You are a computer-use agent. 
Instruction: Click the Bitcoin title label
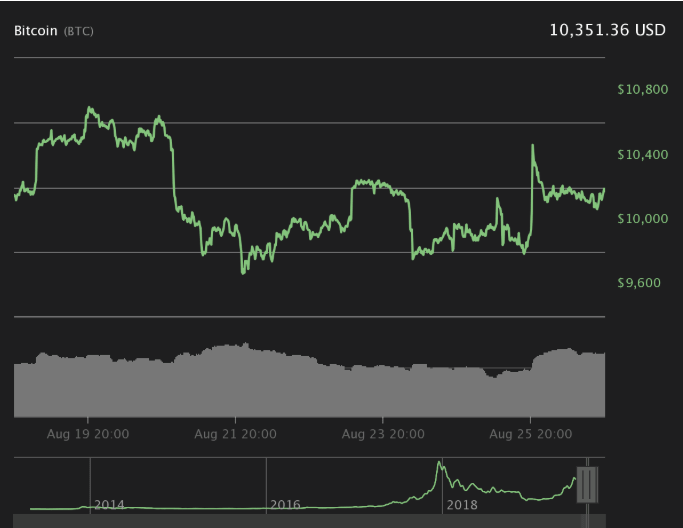pos(36,31)
